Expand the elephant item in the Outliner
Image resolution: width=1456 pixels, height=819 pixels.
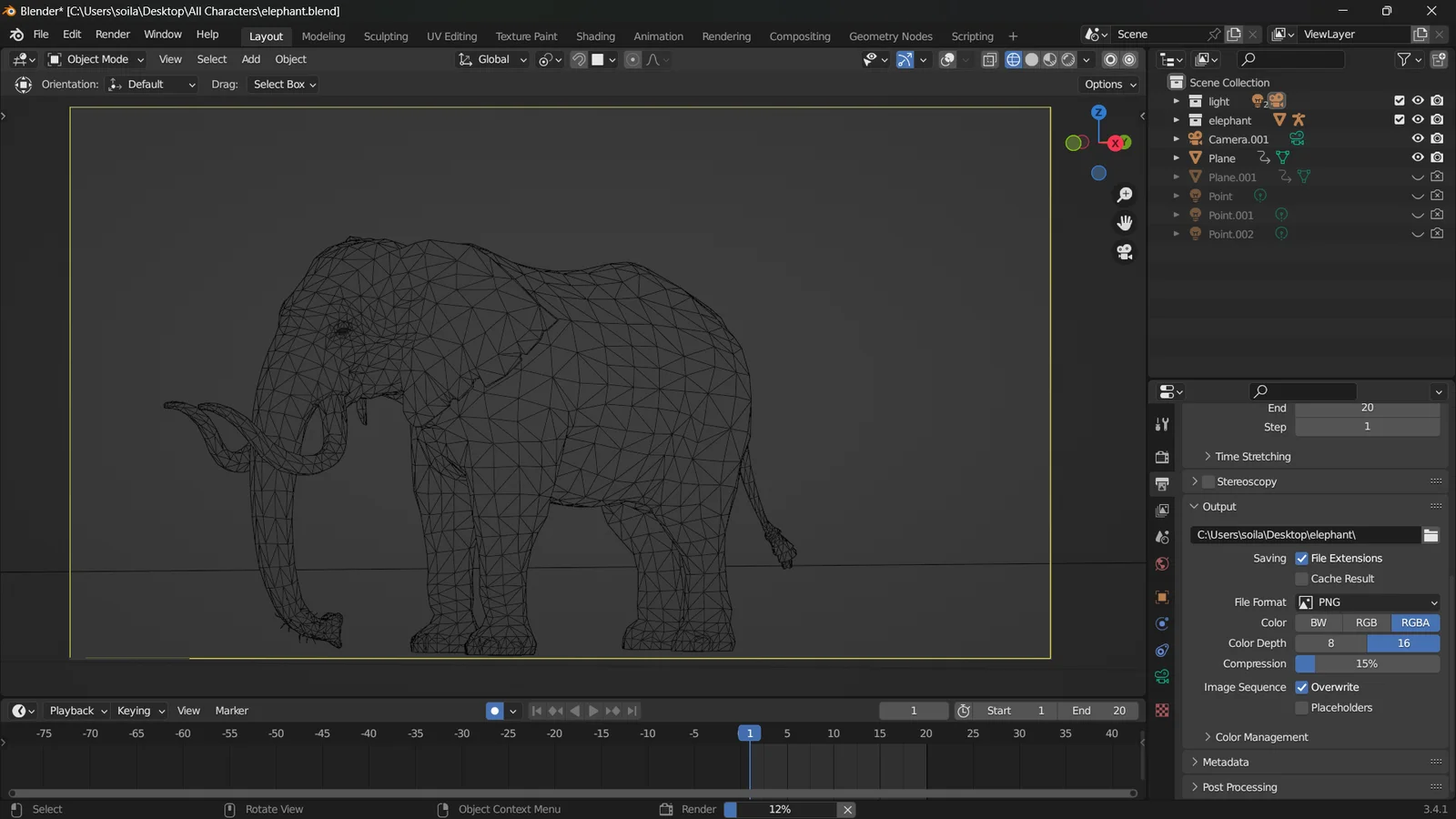click(1177, 119)
